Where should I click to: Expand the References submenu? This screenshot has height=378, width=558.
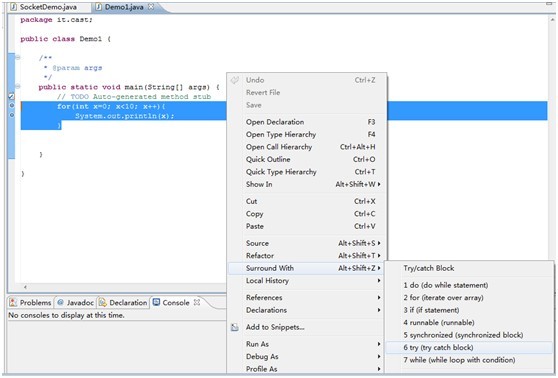tap(307, 298)
